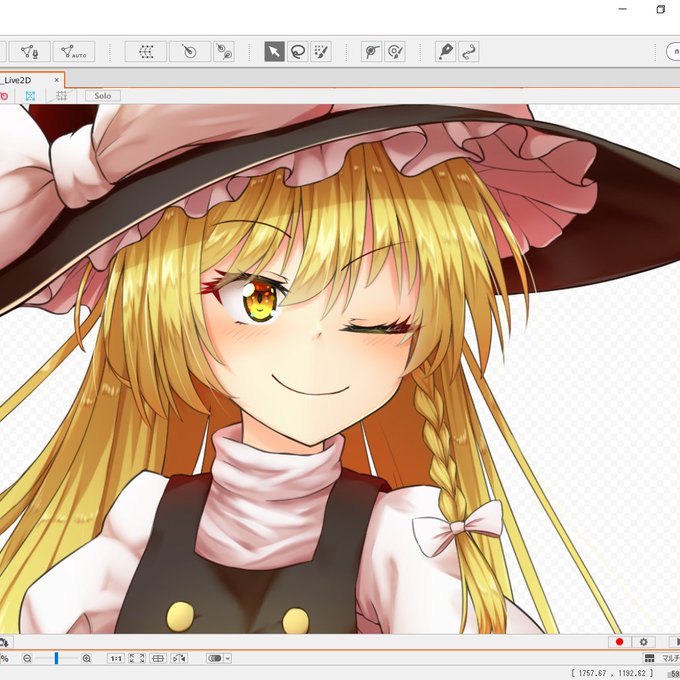Zoom in with the plus magnifier

pyautogui.click(x=87, y=658)
